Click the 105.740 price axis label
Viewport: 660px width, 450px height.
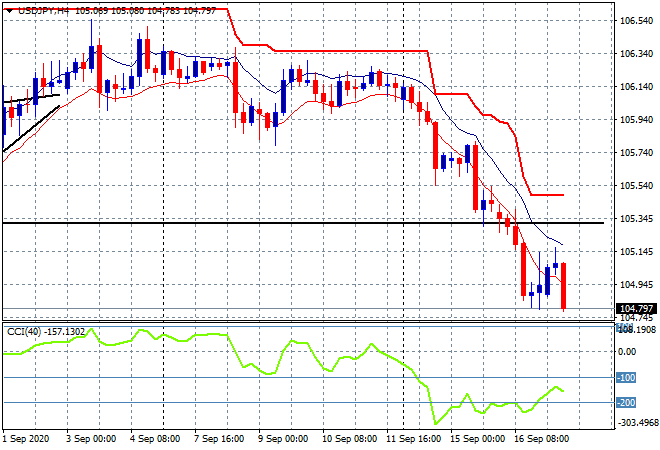[636, 152]
